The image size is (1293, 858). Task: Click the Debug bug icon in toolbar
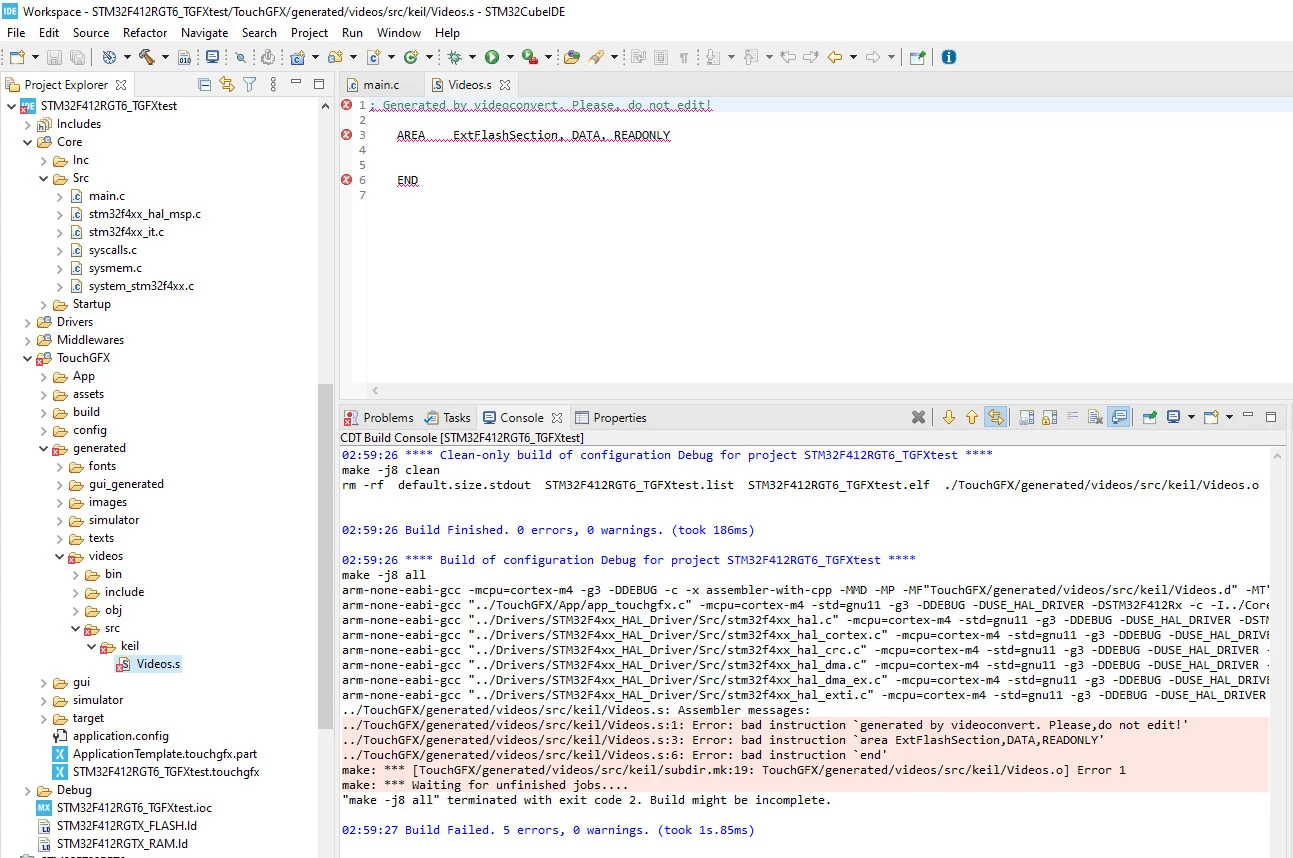pyautogui.click(x=455, y=57)
